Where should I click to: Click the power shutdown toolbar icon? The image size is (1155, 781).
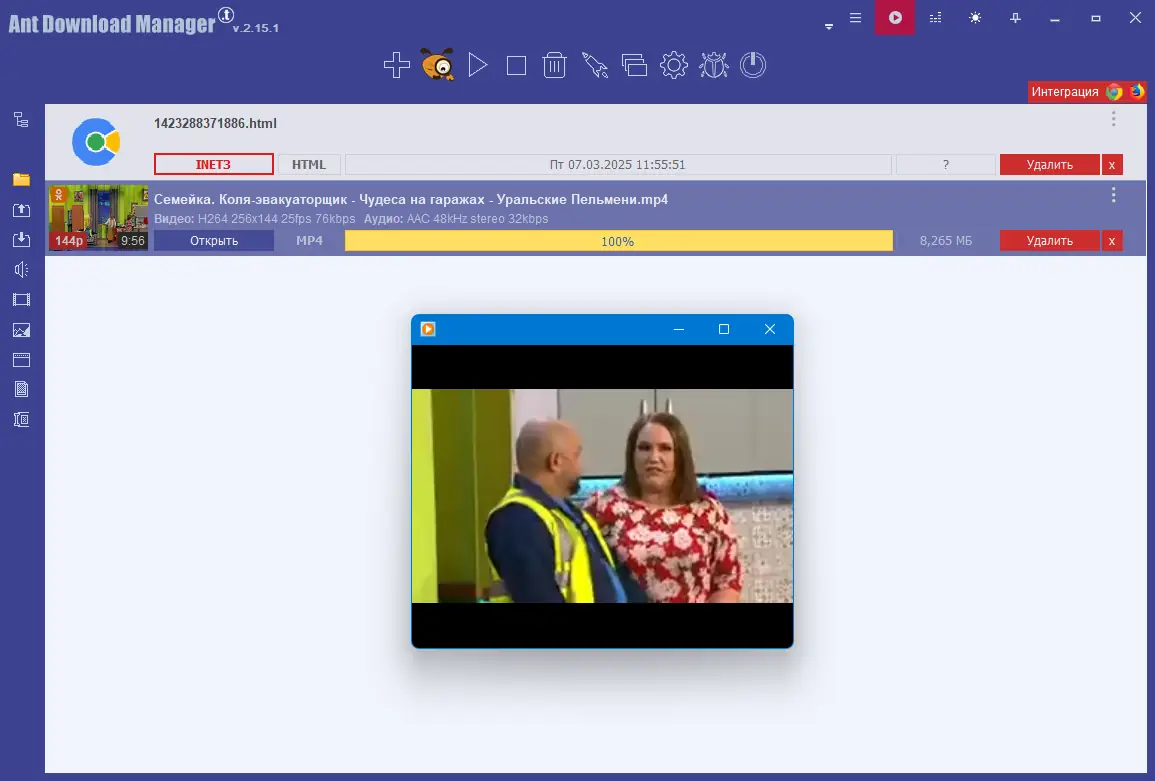(753, 65)
